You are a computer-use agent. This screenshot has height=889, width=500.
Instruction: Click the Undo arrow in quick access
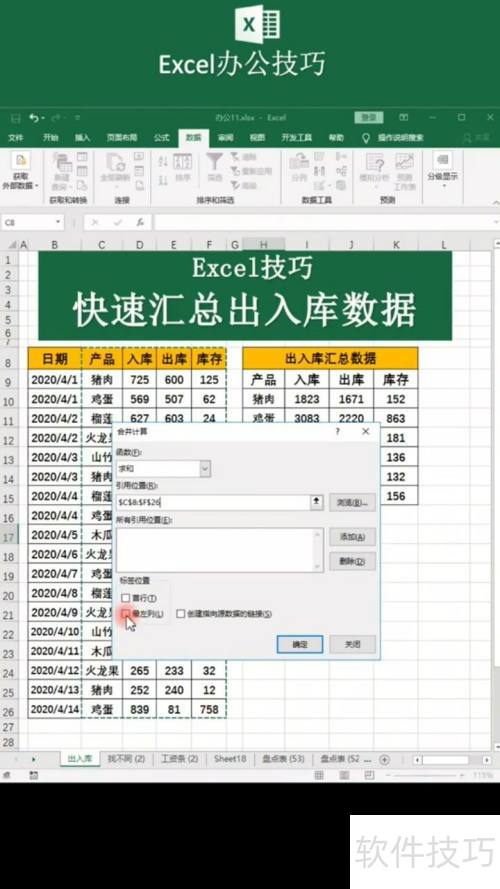click(34, 118)
